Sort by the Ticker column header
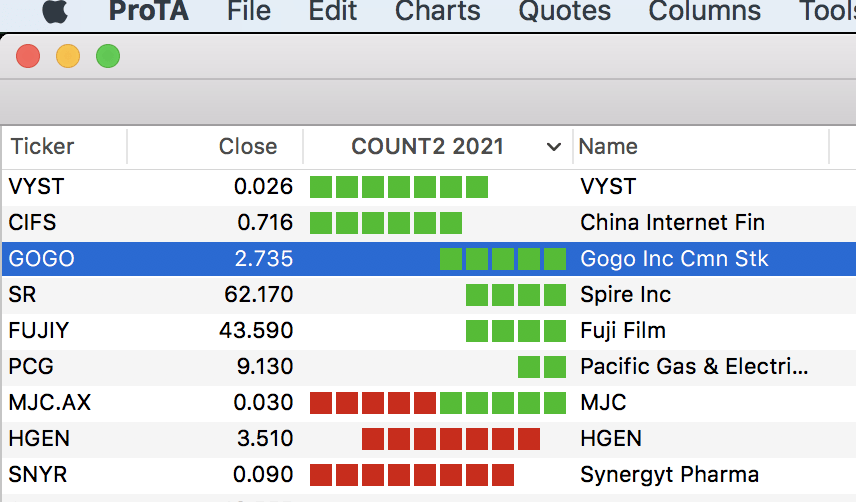 click(x=43, y=146)
